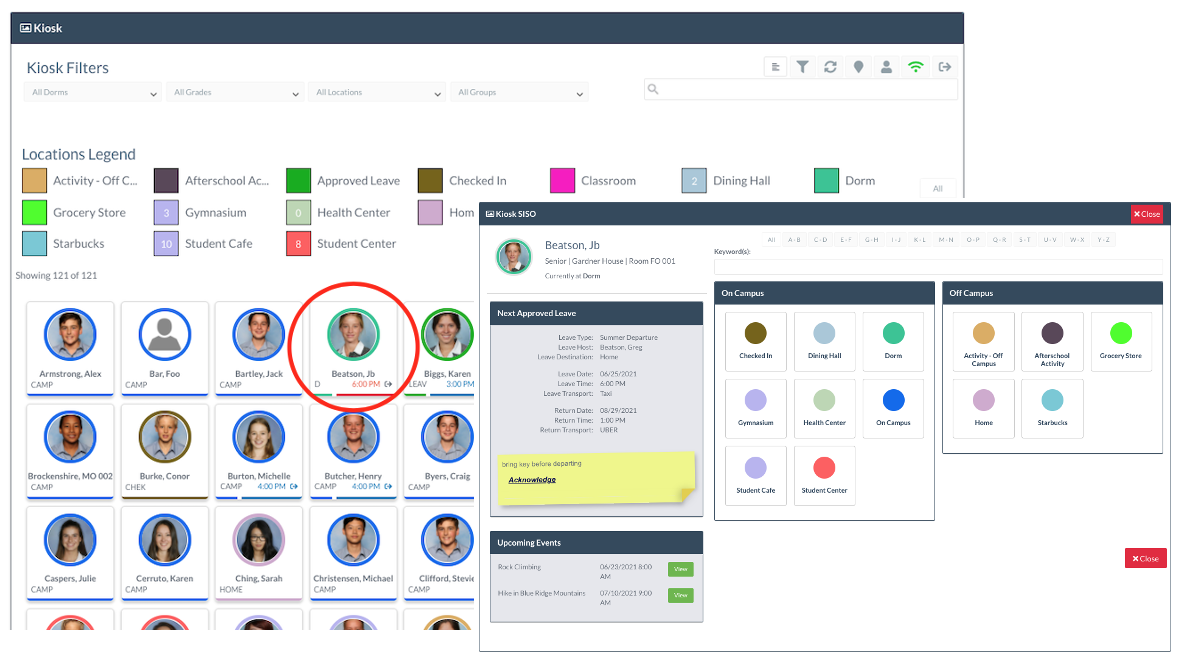Select Starbucks off-campus tile
Screen dimensions: 1194x667
pos(1052,408)
